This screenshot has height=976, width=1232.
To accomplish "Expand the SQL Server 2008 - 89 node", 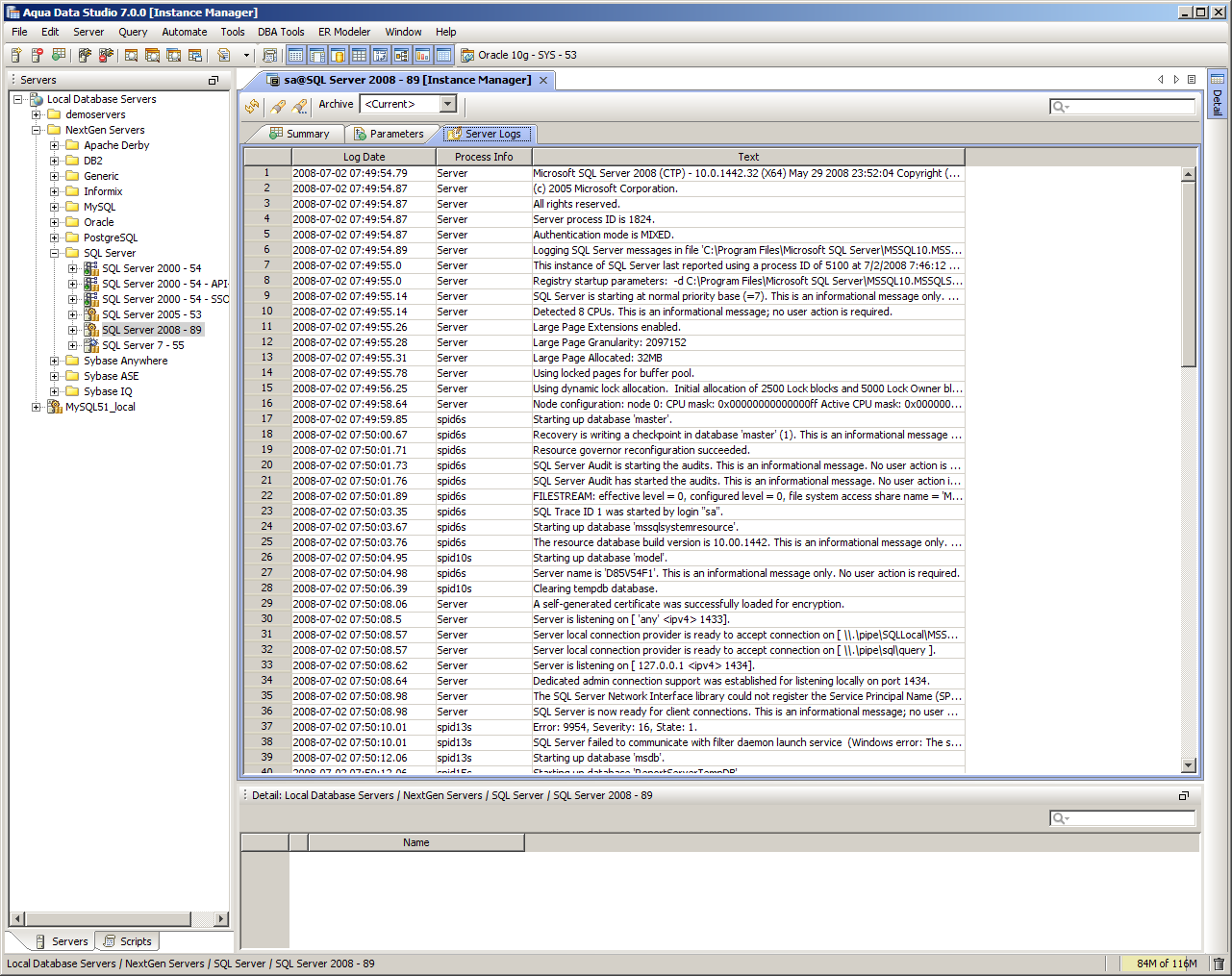I will 73,330.
